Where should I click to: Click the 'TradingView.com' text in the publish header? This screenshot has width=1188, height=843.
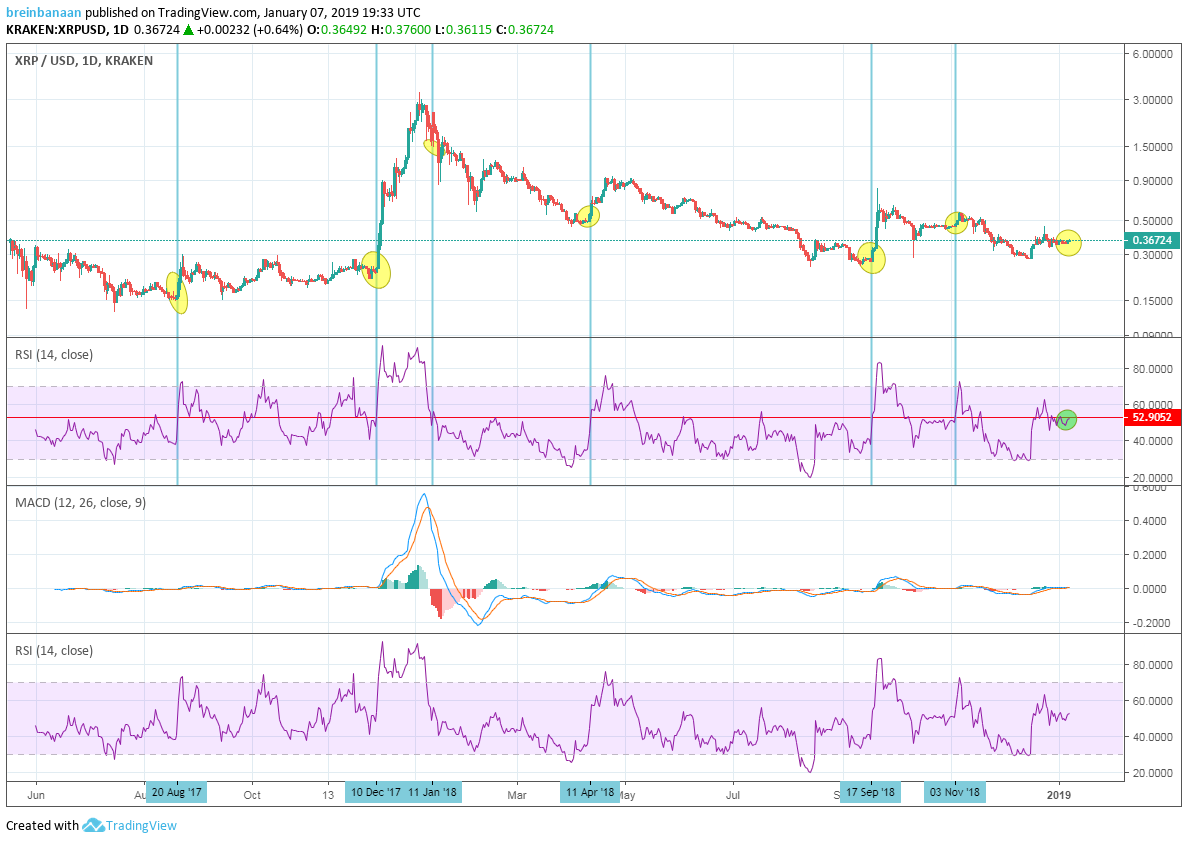206,13
